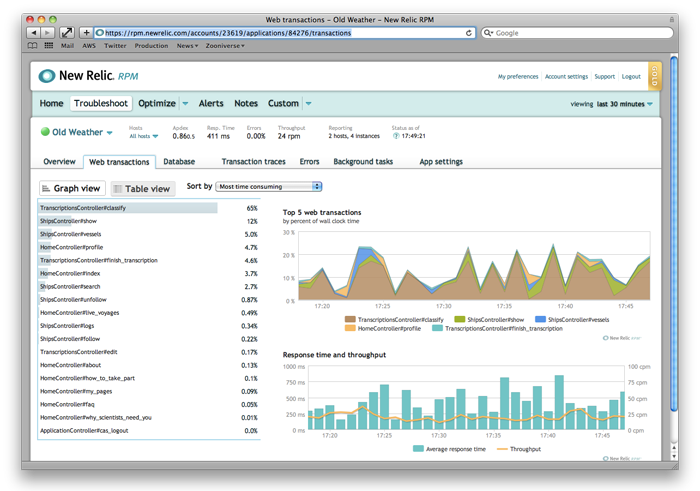Click the vertical page scrollbar thumb

pos(674,233)
